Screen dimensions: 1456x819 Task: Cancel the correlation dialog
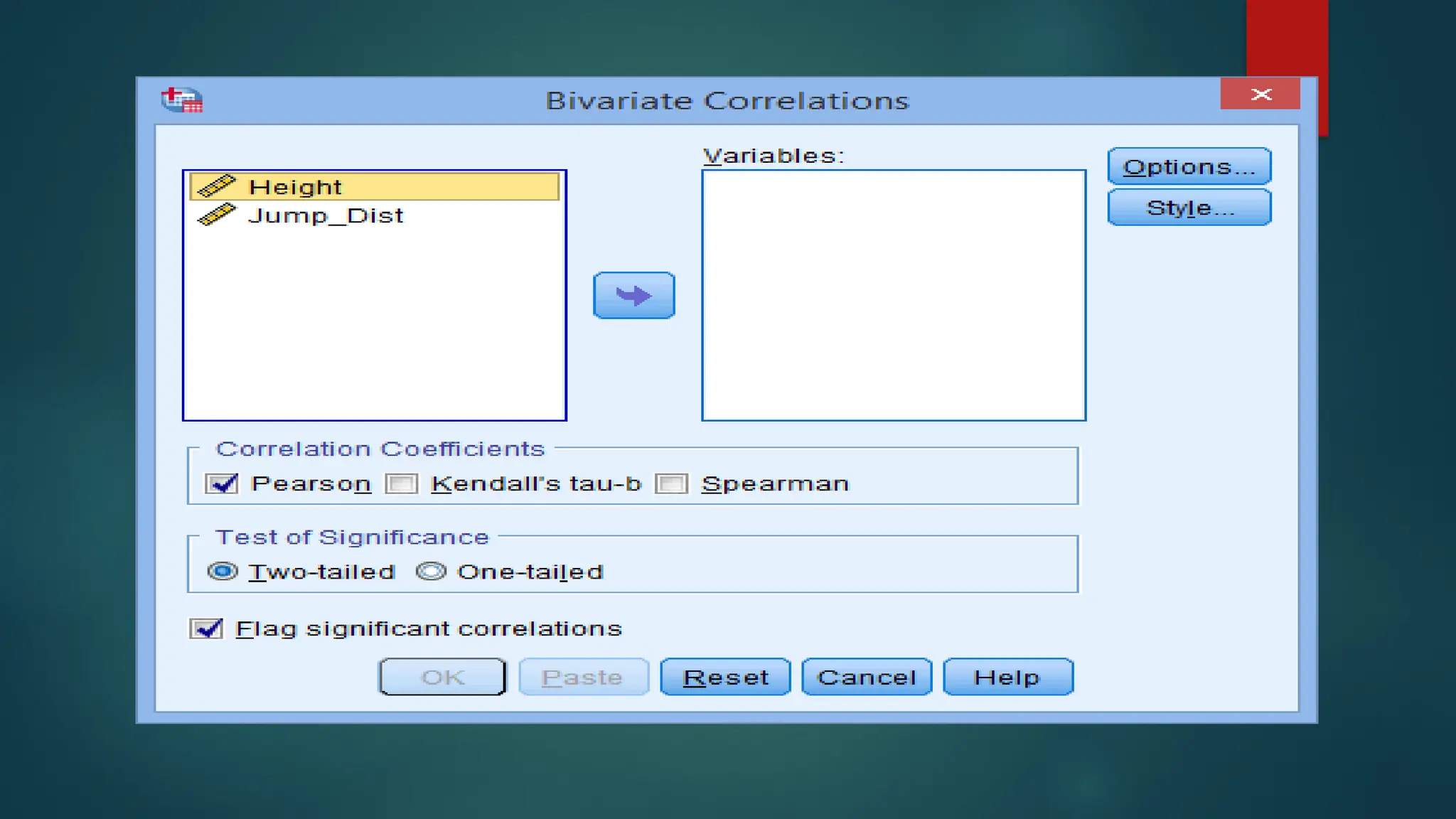click(x=866, y=678)
